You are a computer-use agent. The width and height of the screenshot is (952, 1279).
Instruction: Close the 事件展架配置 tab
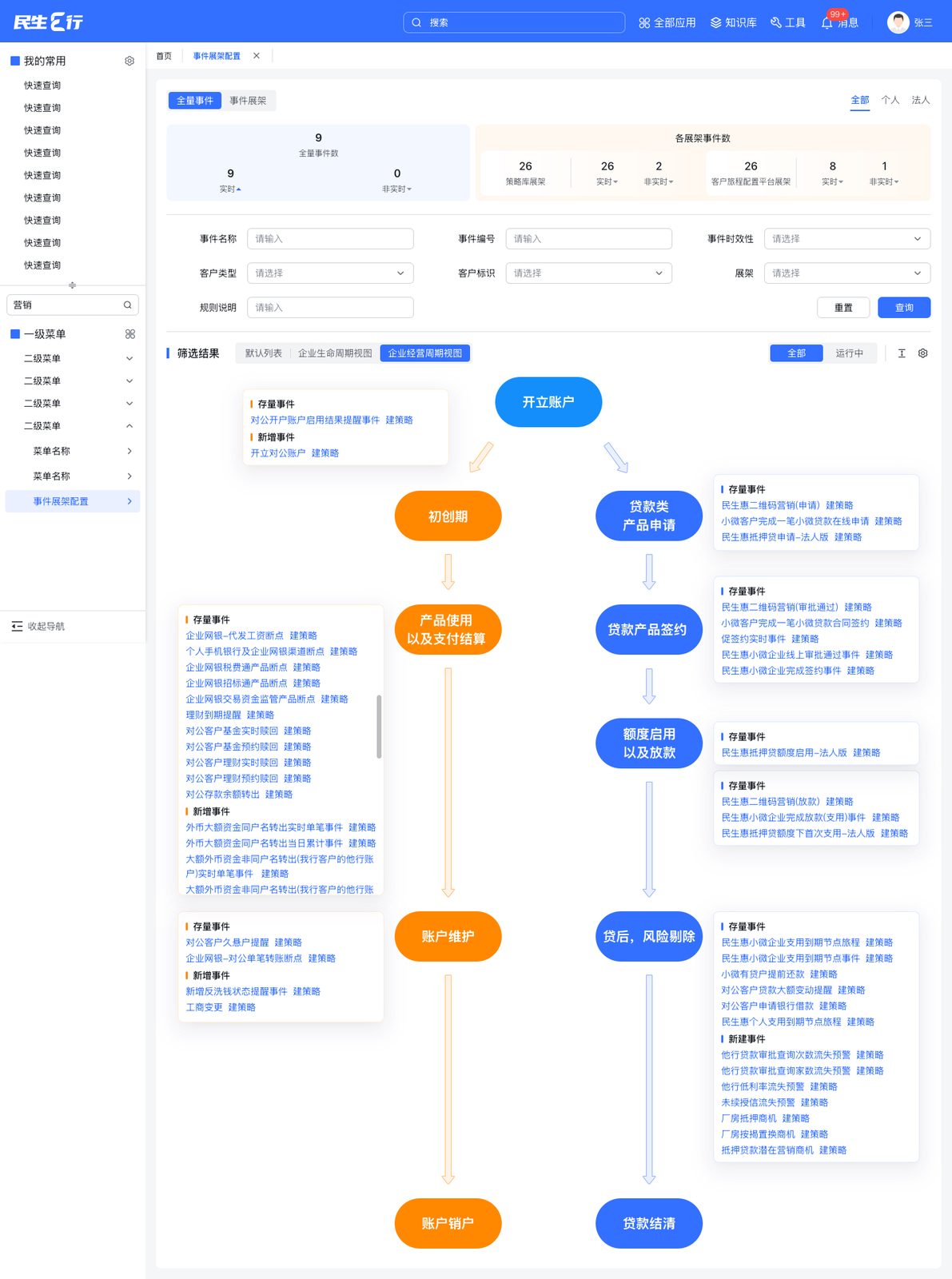(x=256, y=56)
